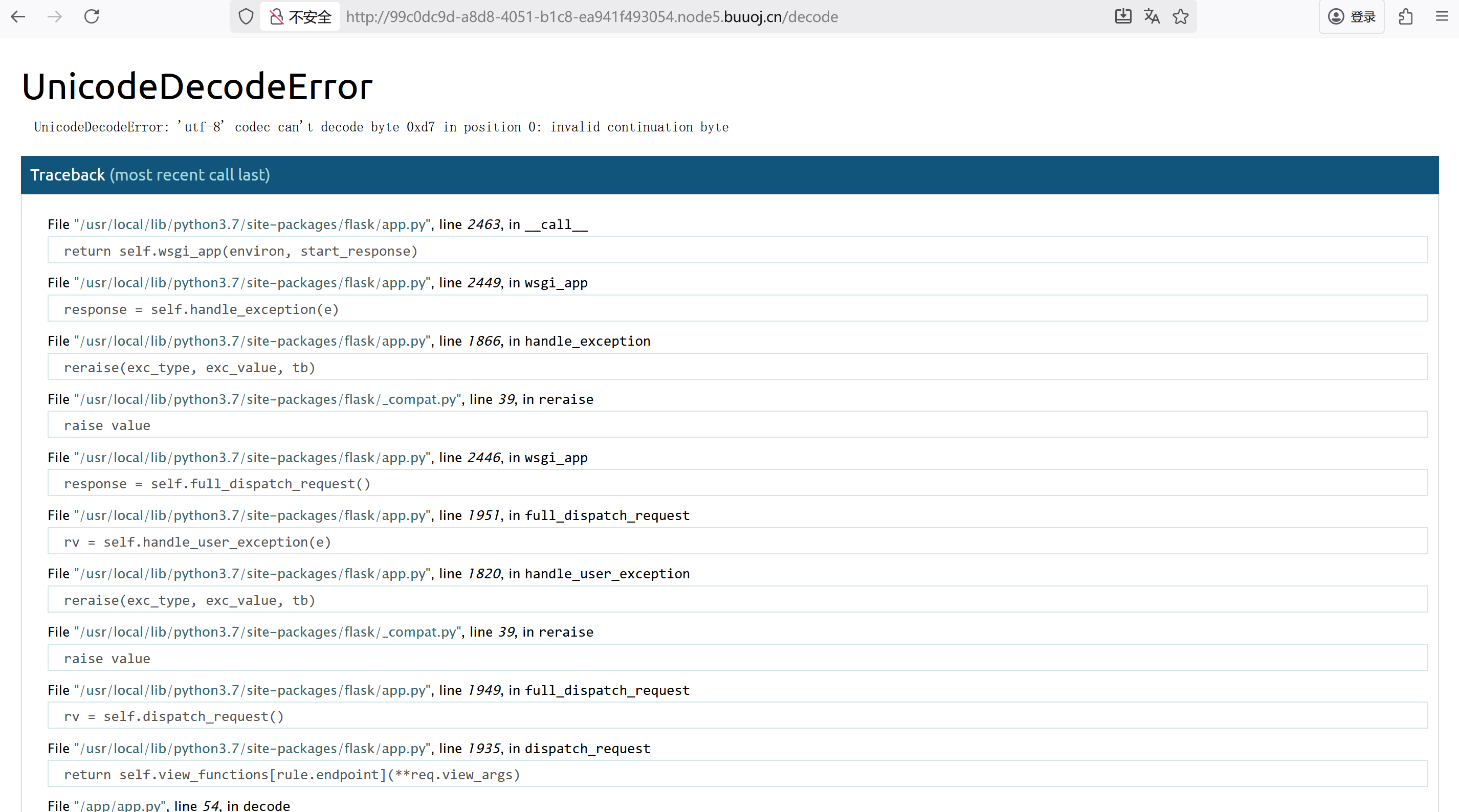The height and width of the screenshot is (812, 1459).
Task: Expand the 'response = self.handle_exception(e)' frame
Action: [201, 309]
